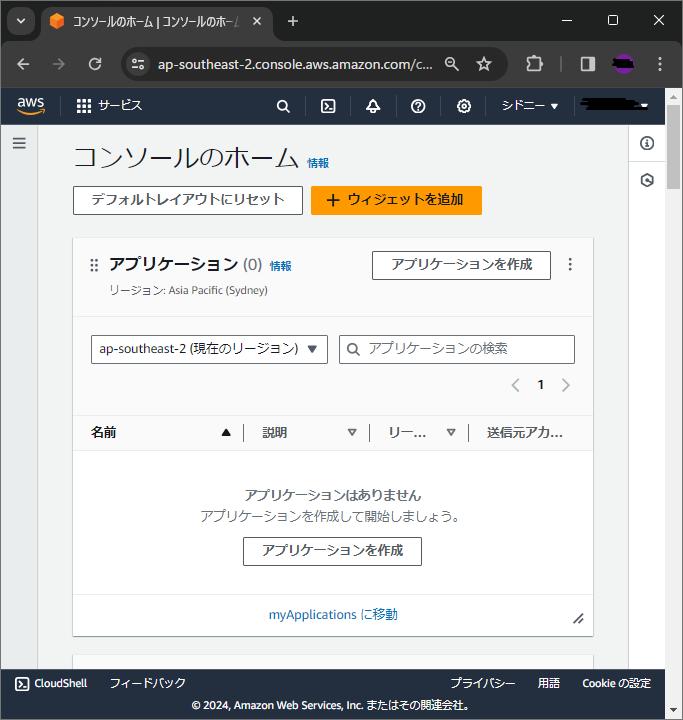The width and height of the screenshot is (683, 720).
Task: Launch CloudShell from the navbar terminal icon
Action: point(328,106)
